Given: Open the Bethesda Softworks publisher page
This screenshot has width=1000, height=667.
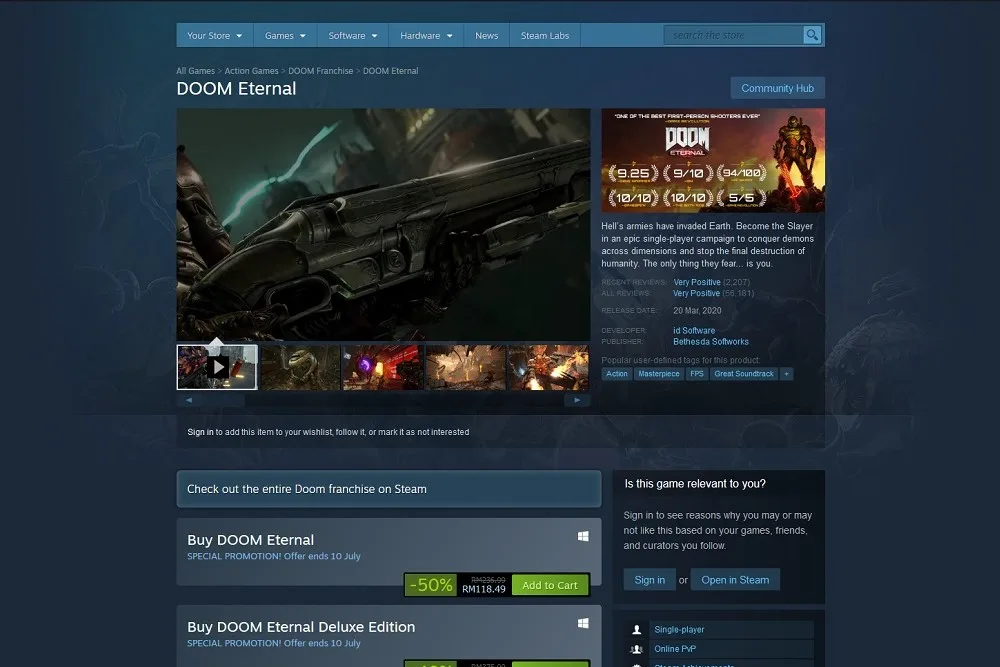Looking at the screenshot, I should (x=710, y=342).
